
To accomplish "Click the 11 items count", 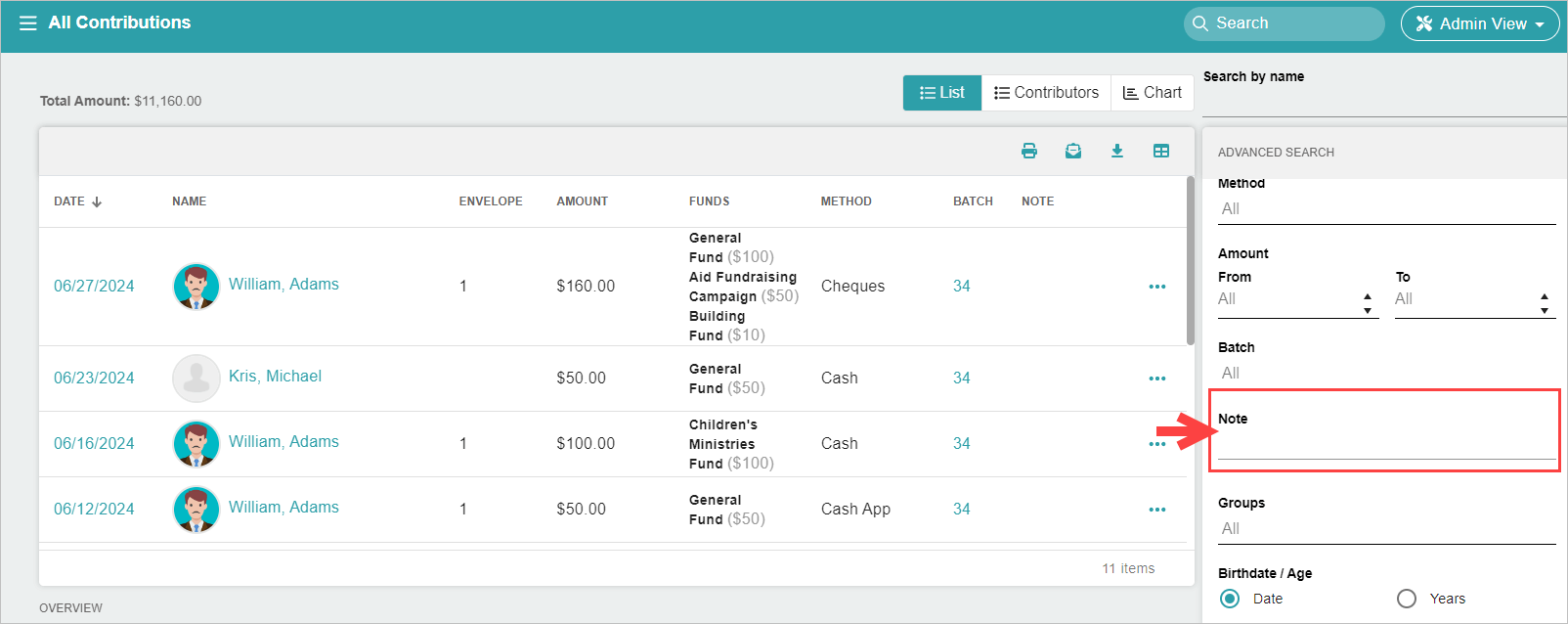I will [1129, 569].
